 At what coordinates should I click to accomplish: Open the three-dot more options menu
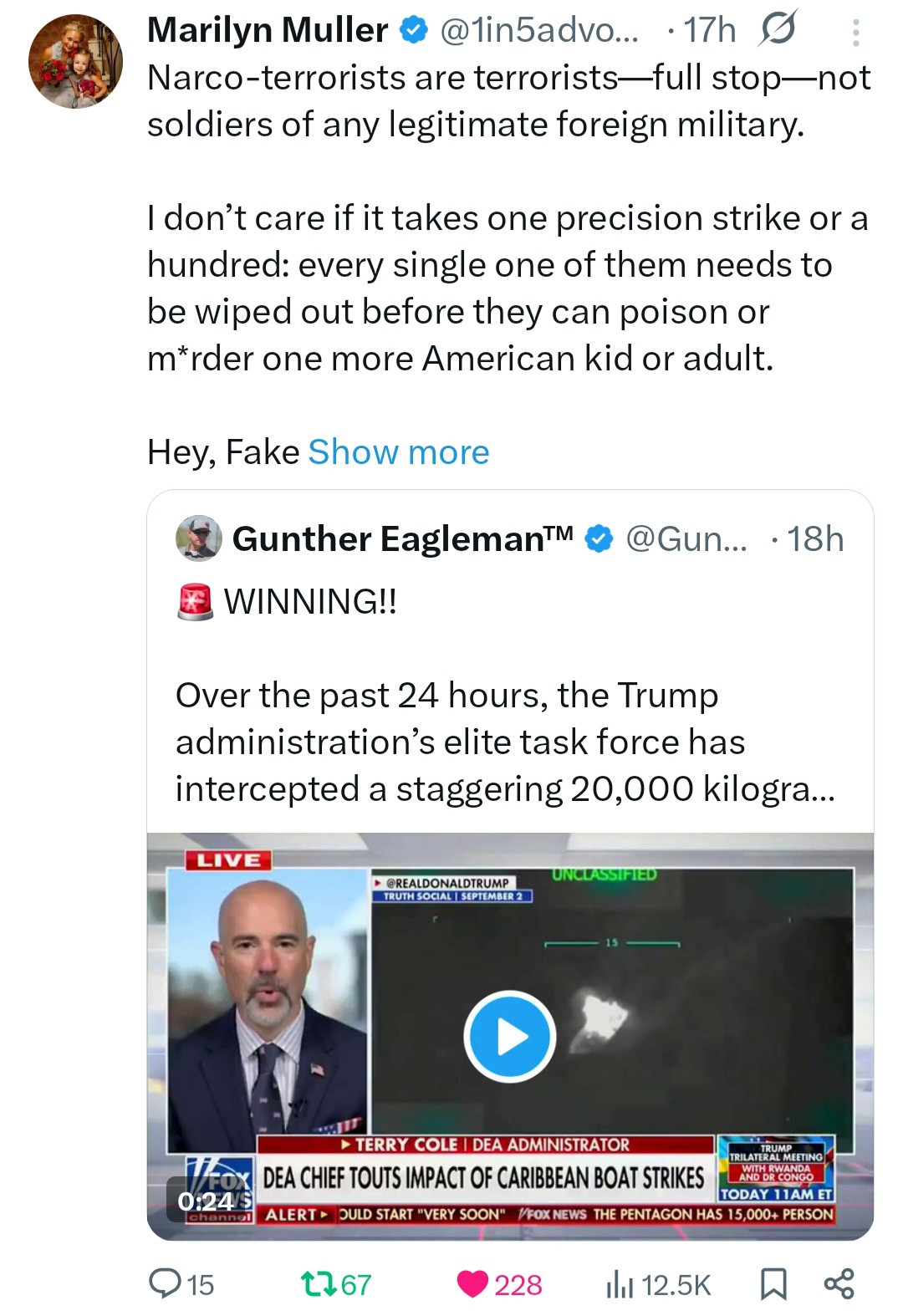(x=855, y=33)
